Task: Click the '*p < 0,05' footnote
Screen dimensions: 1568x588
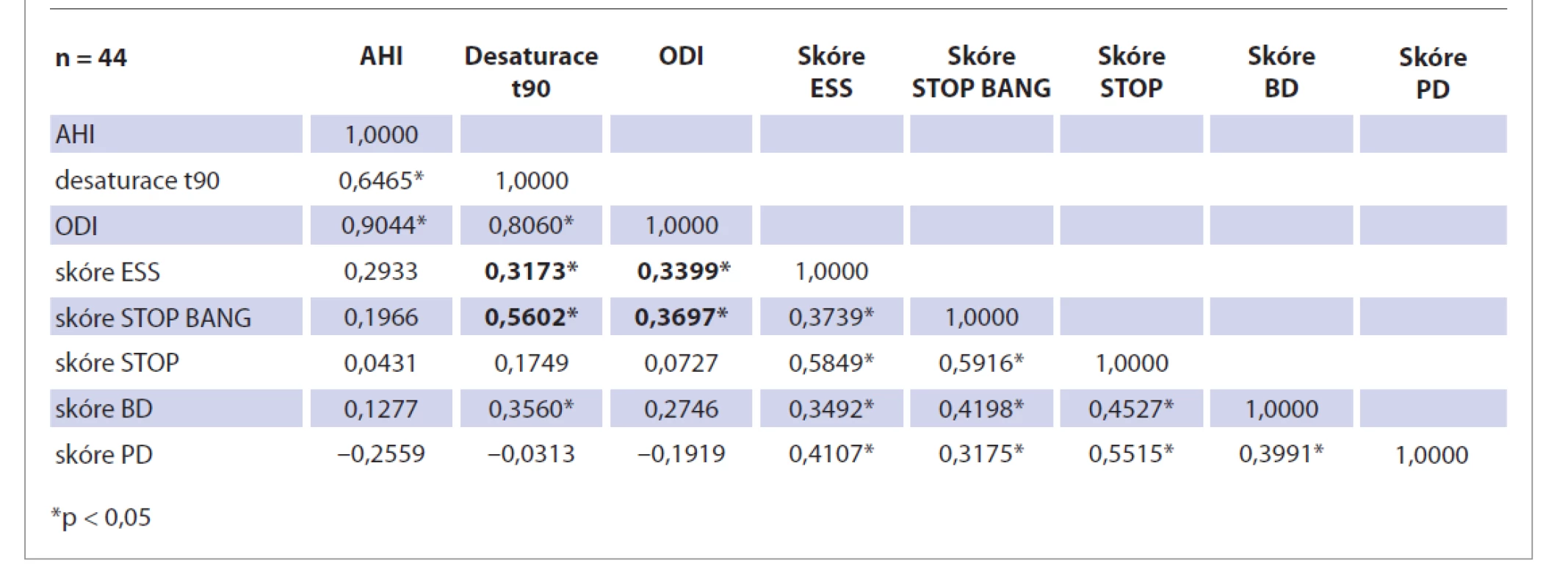Action: click(x=101, y=517)
